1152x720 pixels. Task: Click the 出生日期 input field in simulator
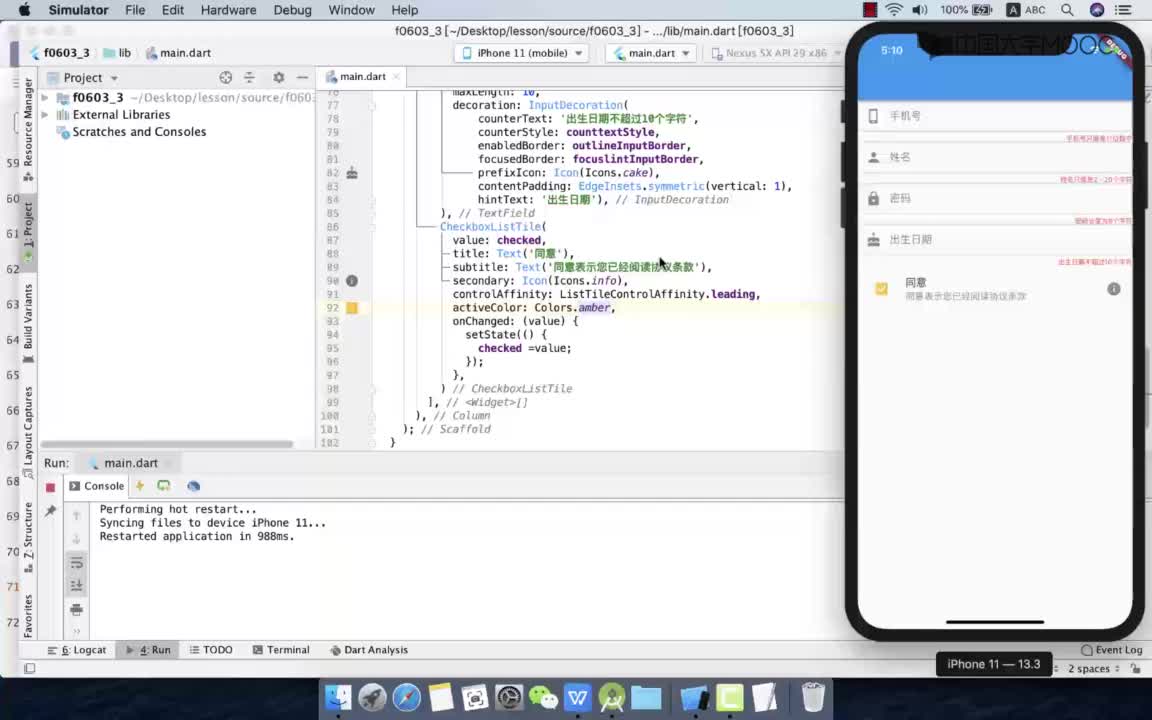pyautogui.click(x=995, y=240)
